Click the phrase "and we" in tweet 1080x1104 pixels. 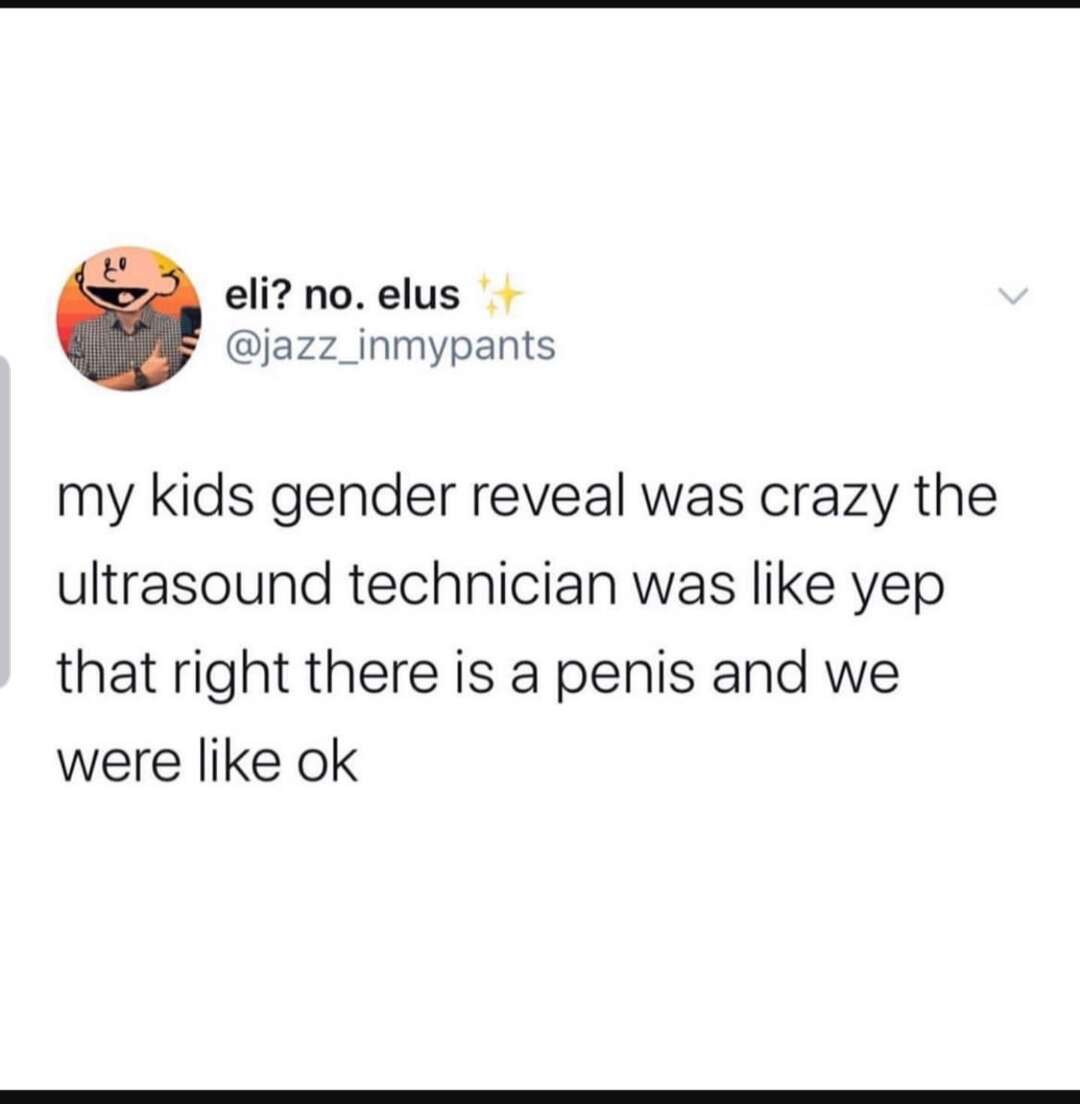pos(805,672)
